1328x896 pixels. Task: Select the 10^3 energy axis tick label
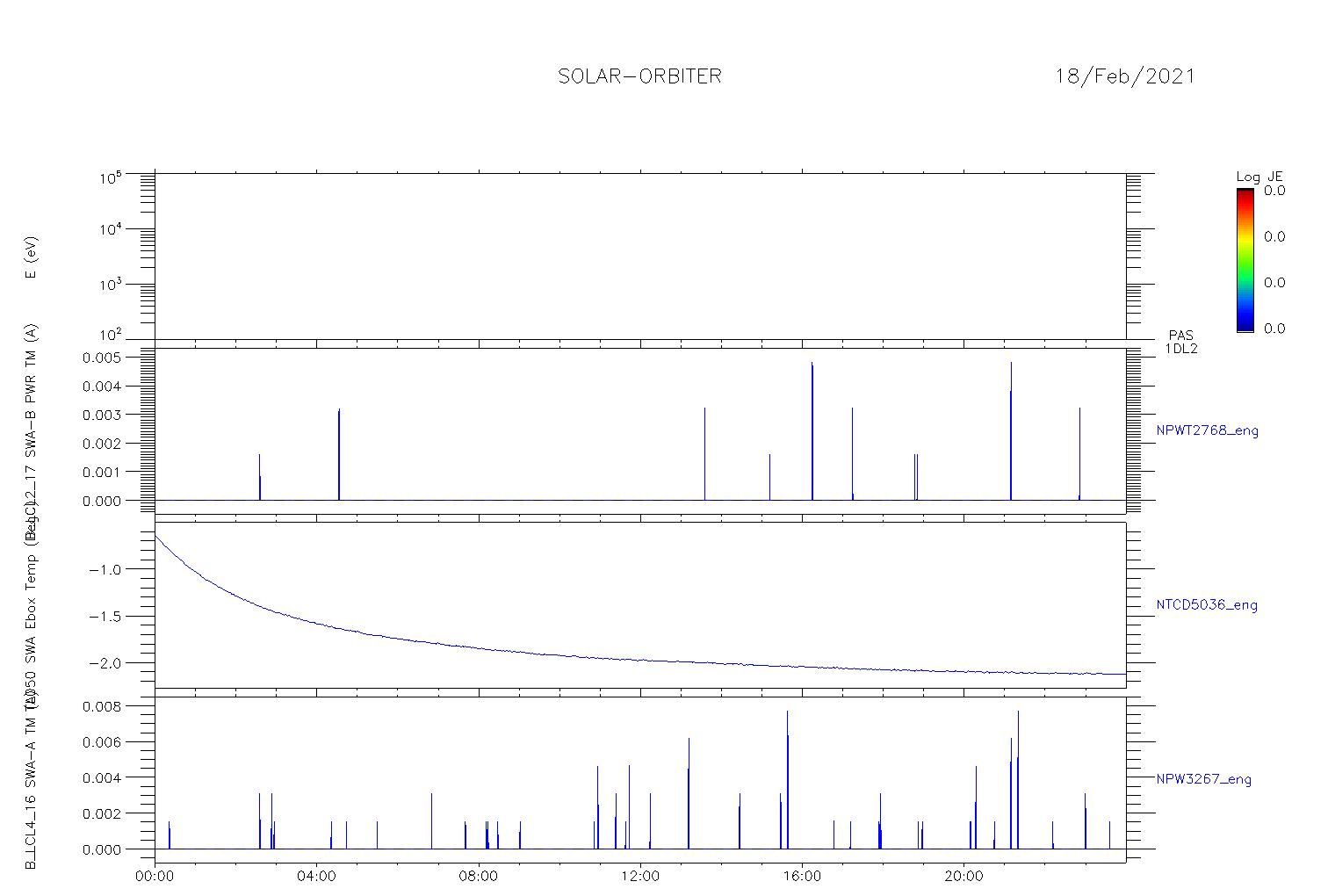[110, 285]
